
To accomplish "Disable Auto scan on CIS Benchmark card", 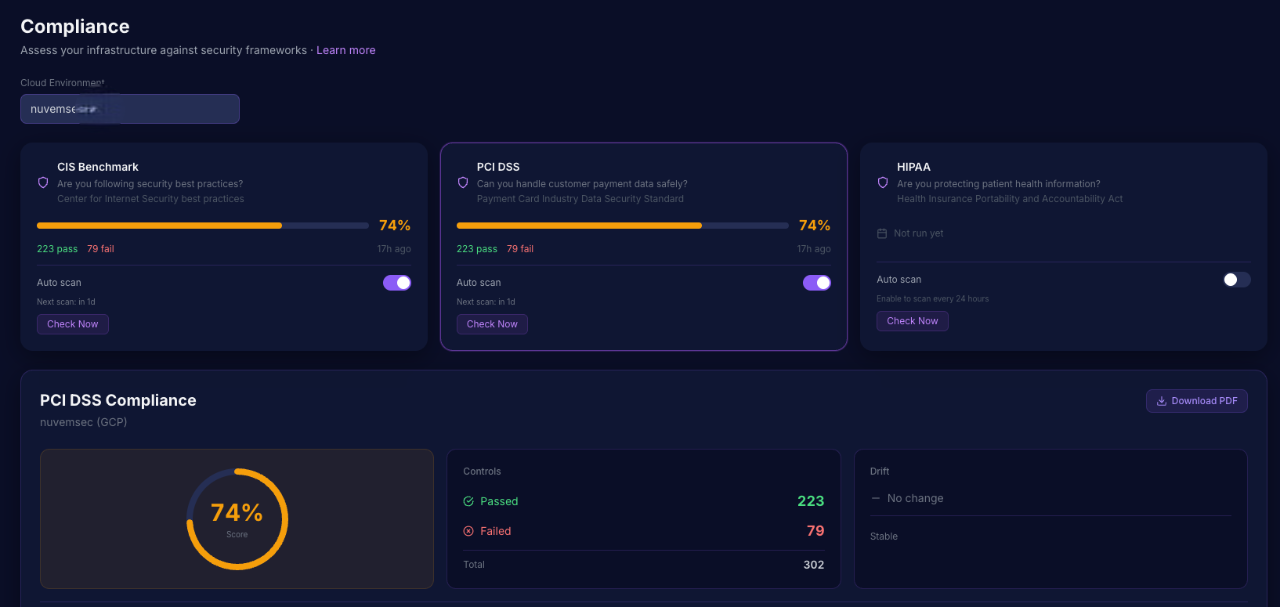I will (397, 283).
